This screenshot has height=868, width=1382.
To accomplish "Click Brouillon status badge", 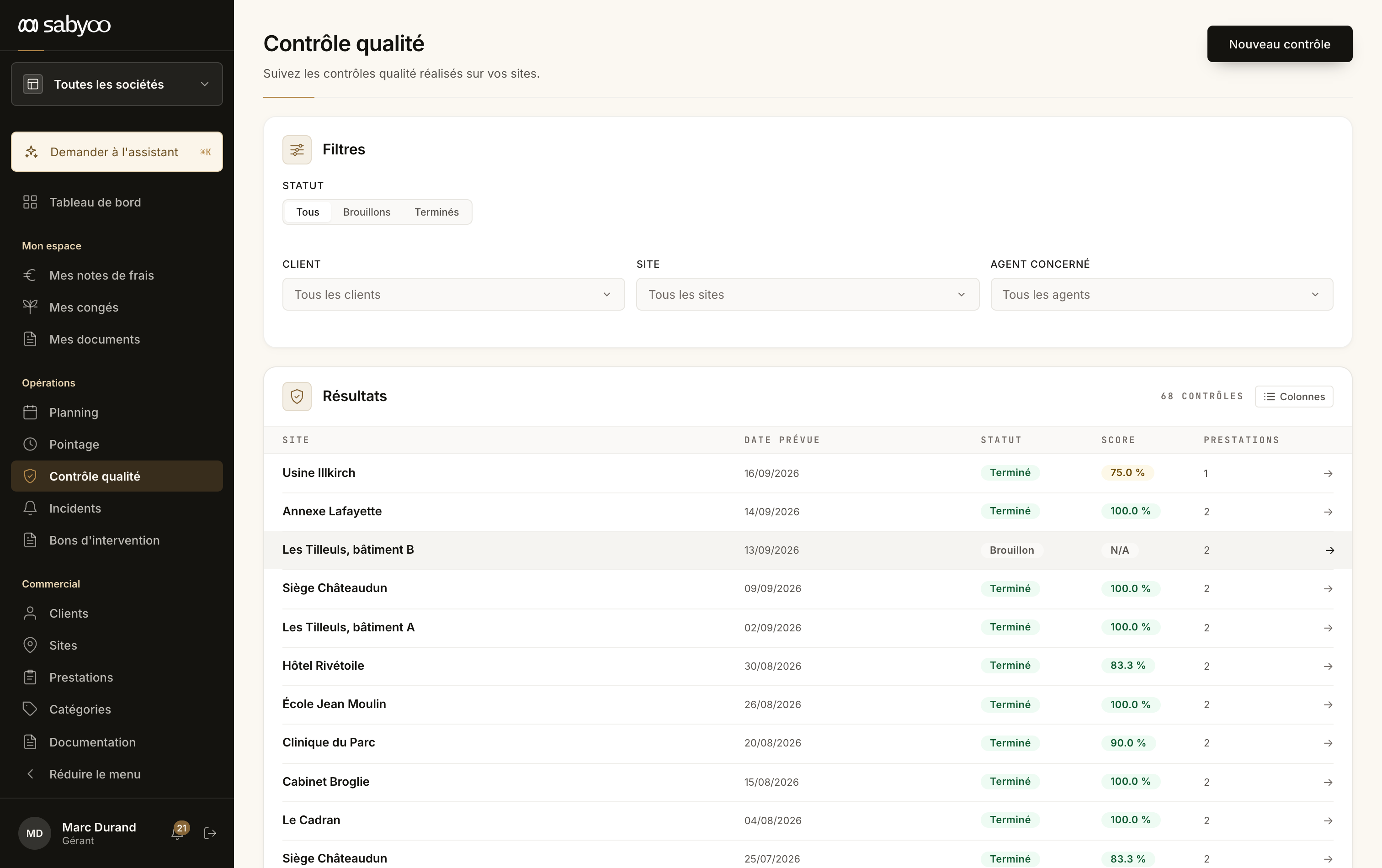I will click(1011, 550).
